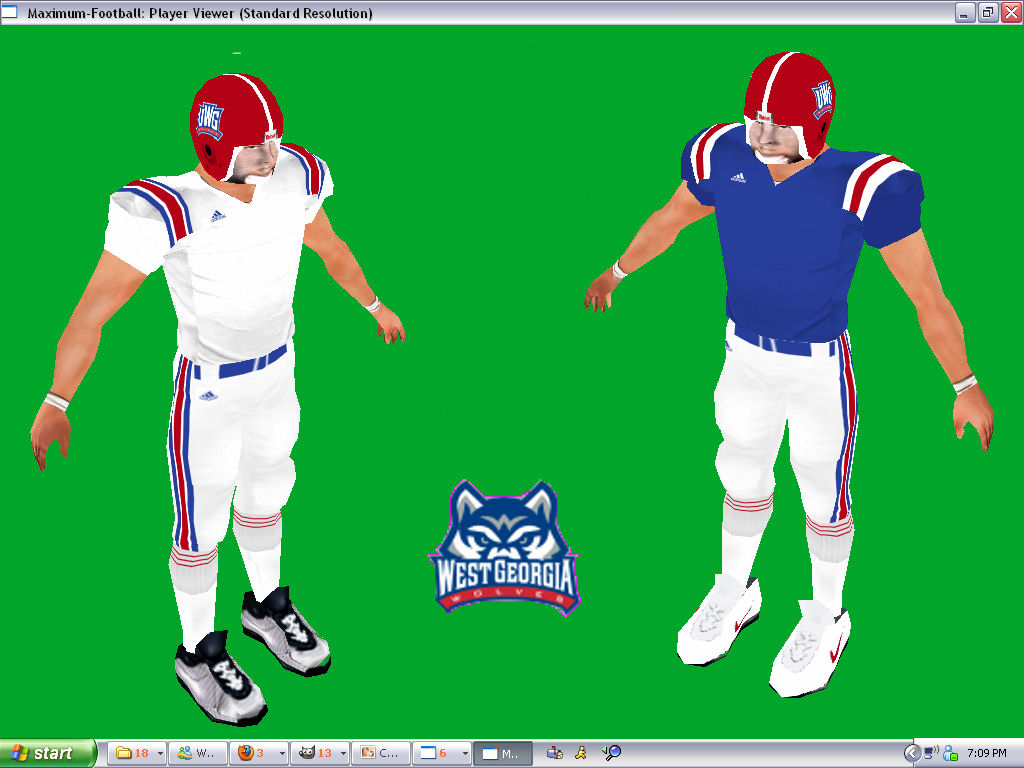Expand the GIMP group dropdown arrow
This screenshot has height=768, width=1024.
pos(343,753)
